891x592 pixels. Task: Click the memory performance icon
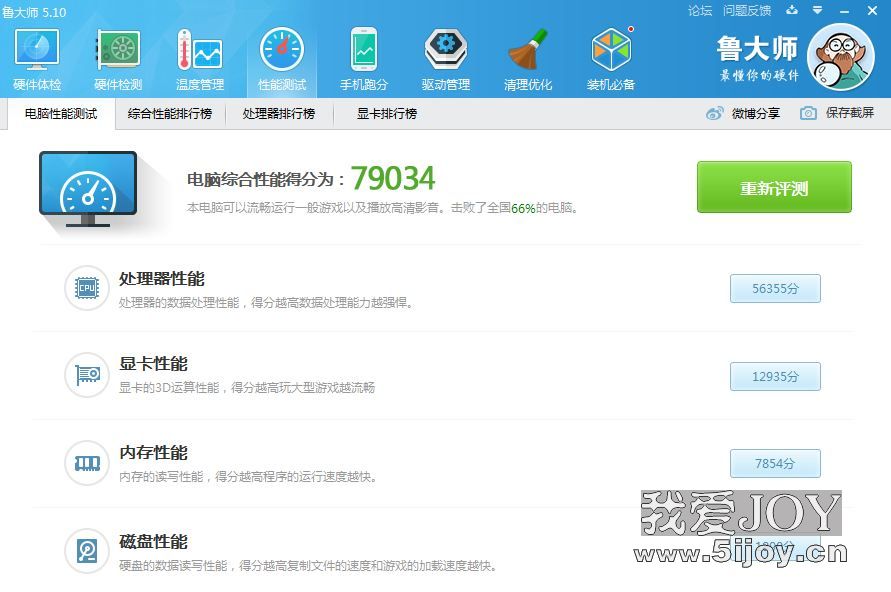click(86, 463)
